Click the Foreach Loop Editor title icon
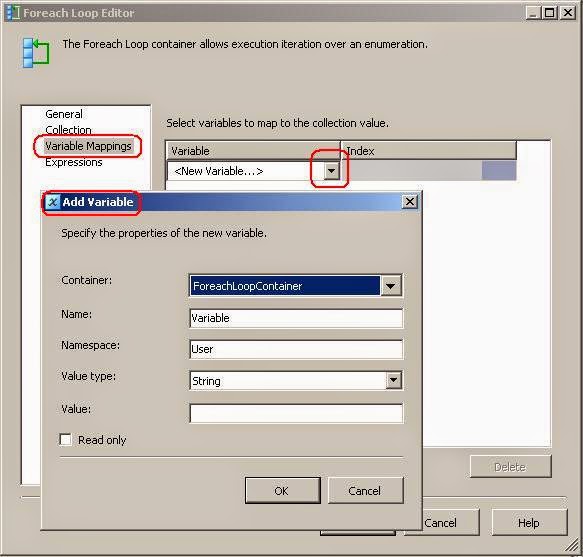This screenshot has height=557, width=583. 13,13
